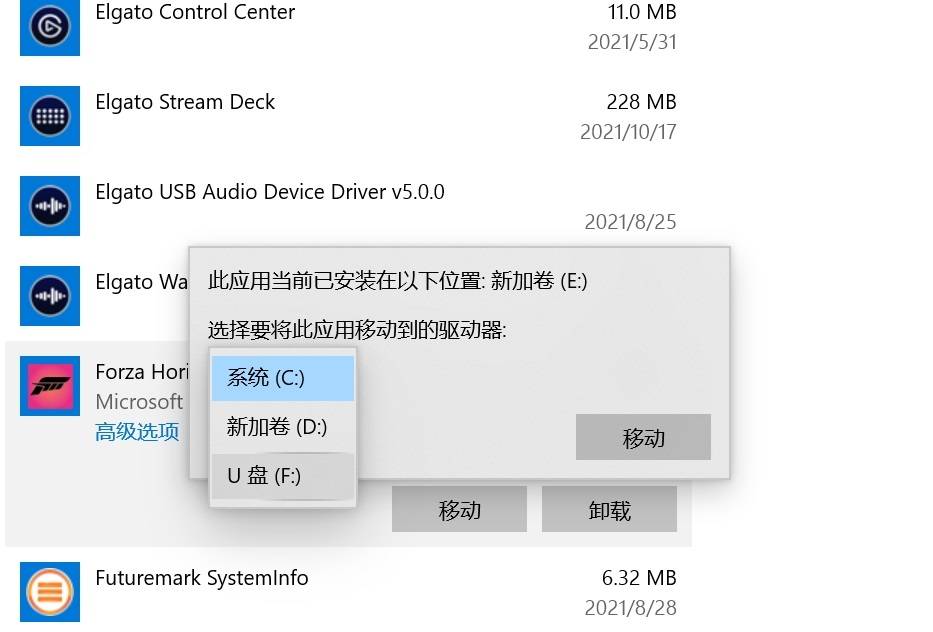Click the Futuremark SystemInfo app icon
The width and height of the screenshot is (933, 632).
(50, 592)
